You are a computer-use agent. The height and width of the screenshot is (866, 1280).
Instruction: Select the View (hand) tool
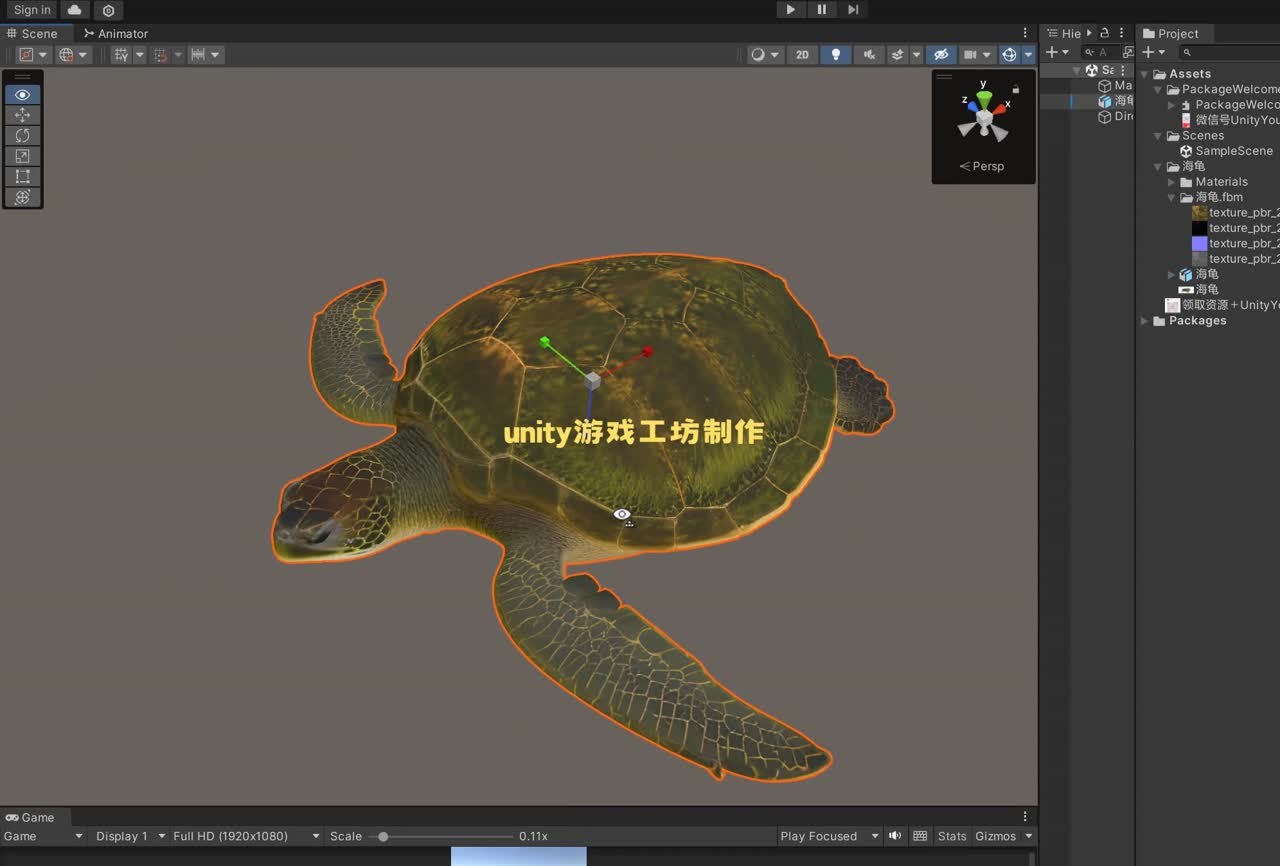pyautogui.click(x=22, y=94)
